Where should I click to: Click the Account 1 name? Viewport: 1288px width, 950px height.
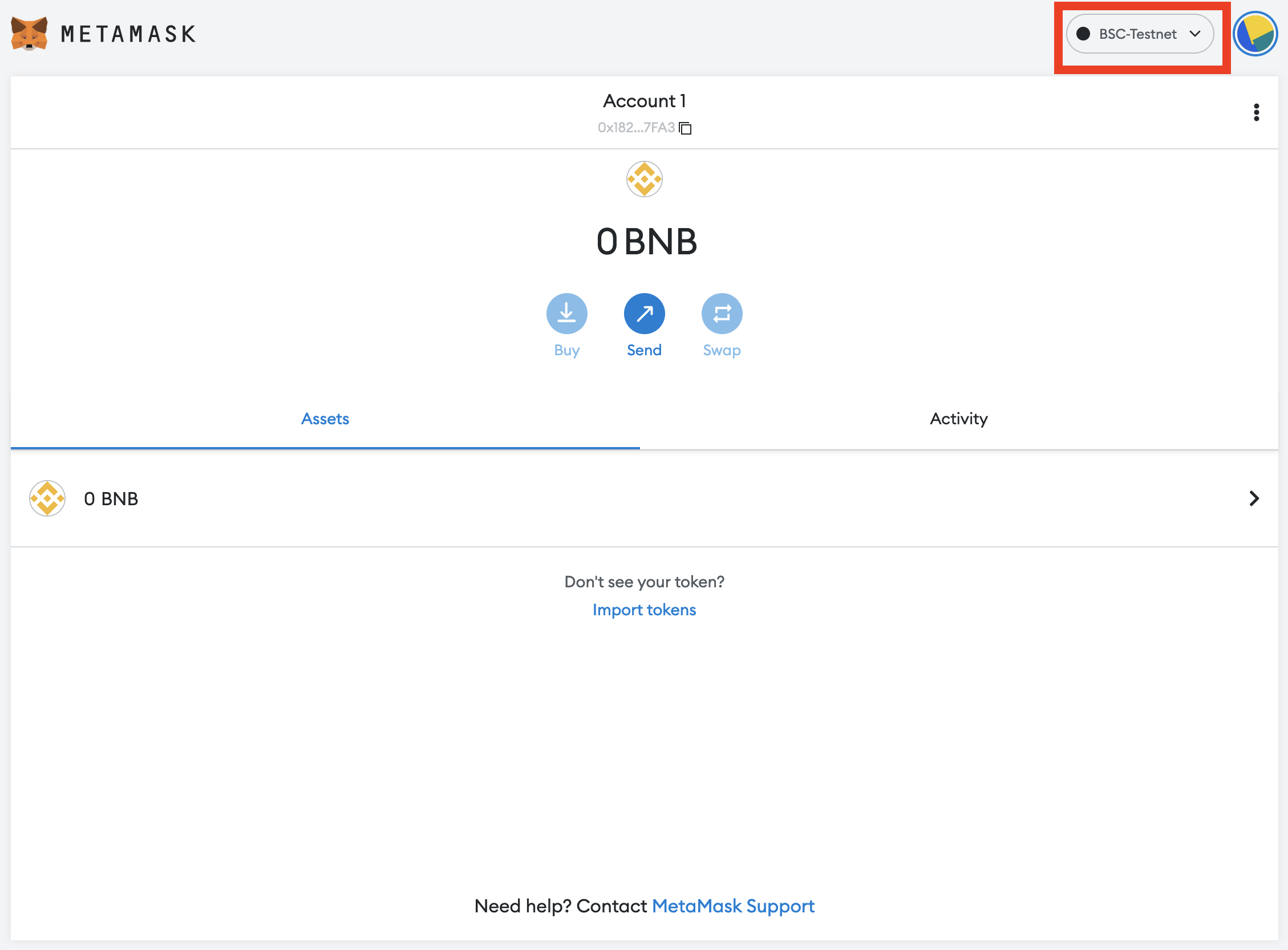(645, 101)
